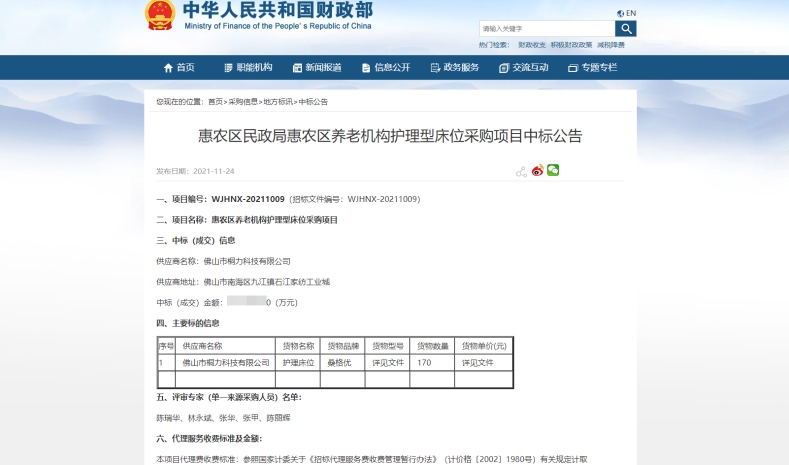Viewport: 789px width, 465px height.
Task: Open the 职能机构 menu
Action: coord(247,68)
